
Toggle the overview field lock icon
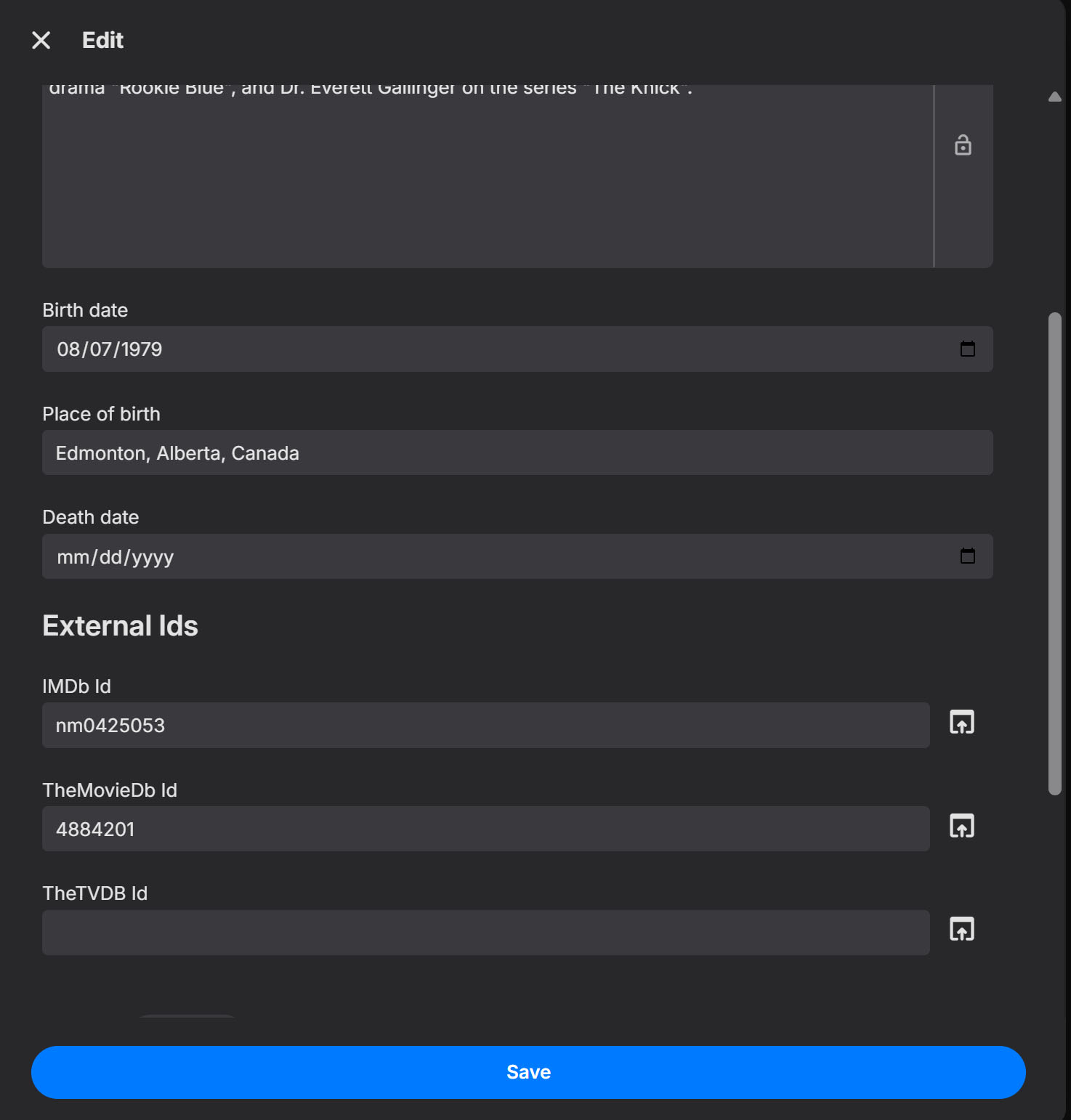pos(963,145)
